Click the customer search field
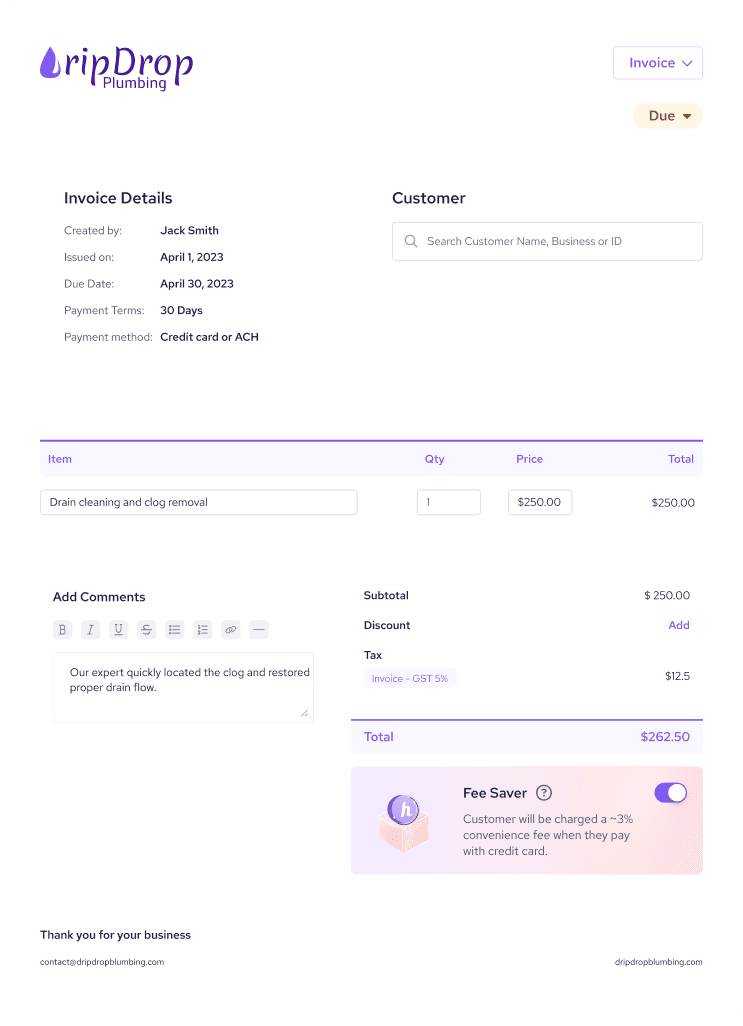Screen dimensions: 743x1026 (547, 241)
